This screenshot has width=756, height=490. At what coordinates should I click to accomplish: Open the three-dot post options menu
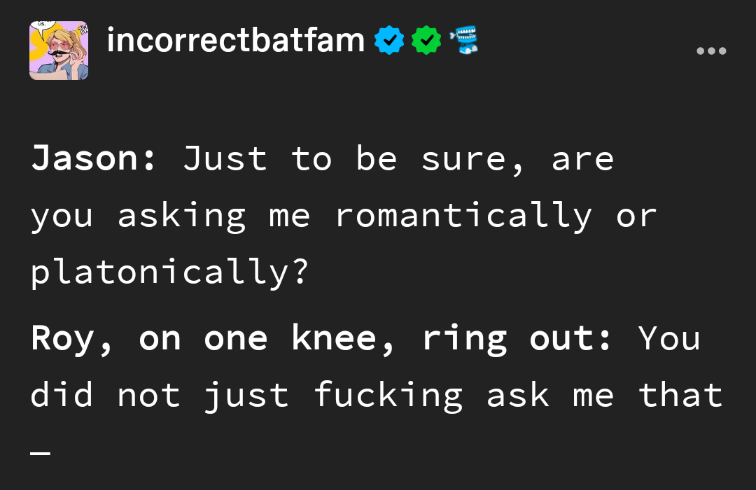711,51
